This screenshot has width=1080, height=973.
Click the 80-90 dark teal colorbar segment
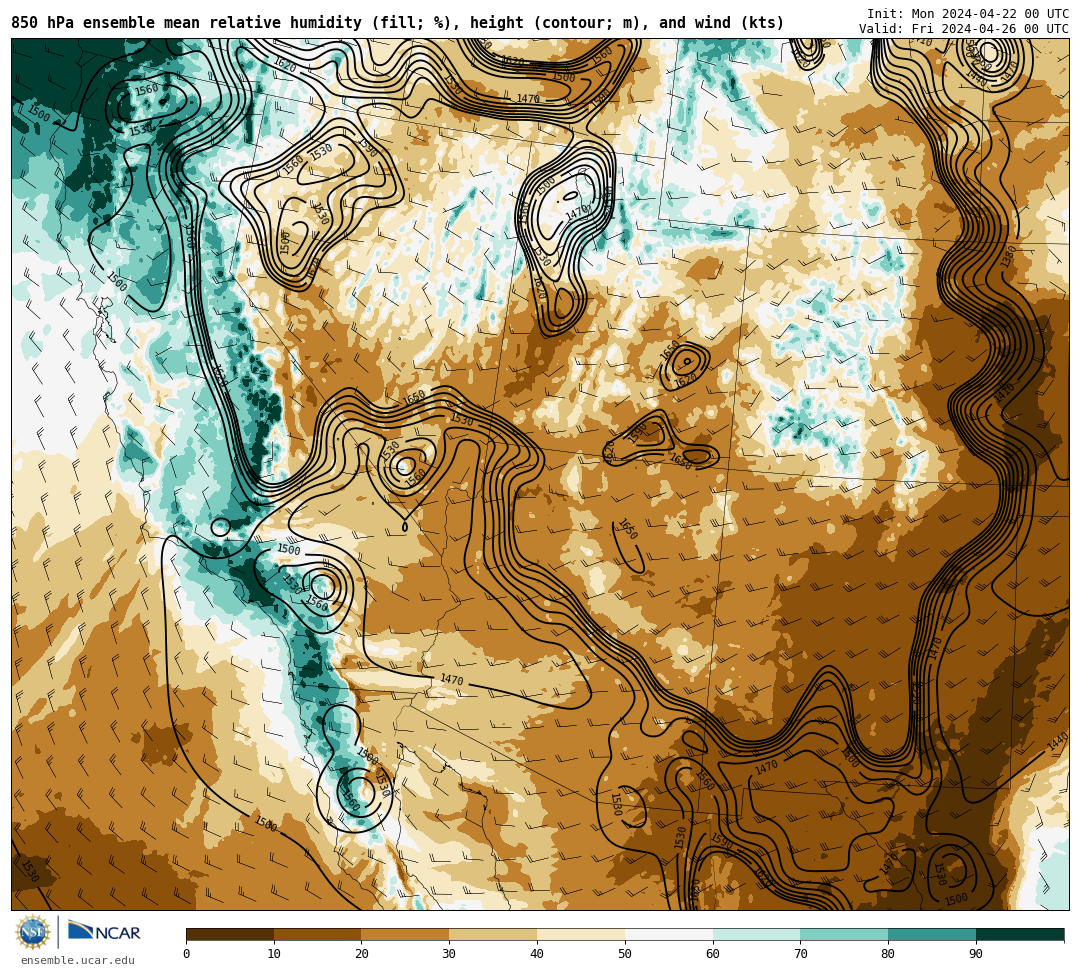pos(932,934)
